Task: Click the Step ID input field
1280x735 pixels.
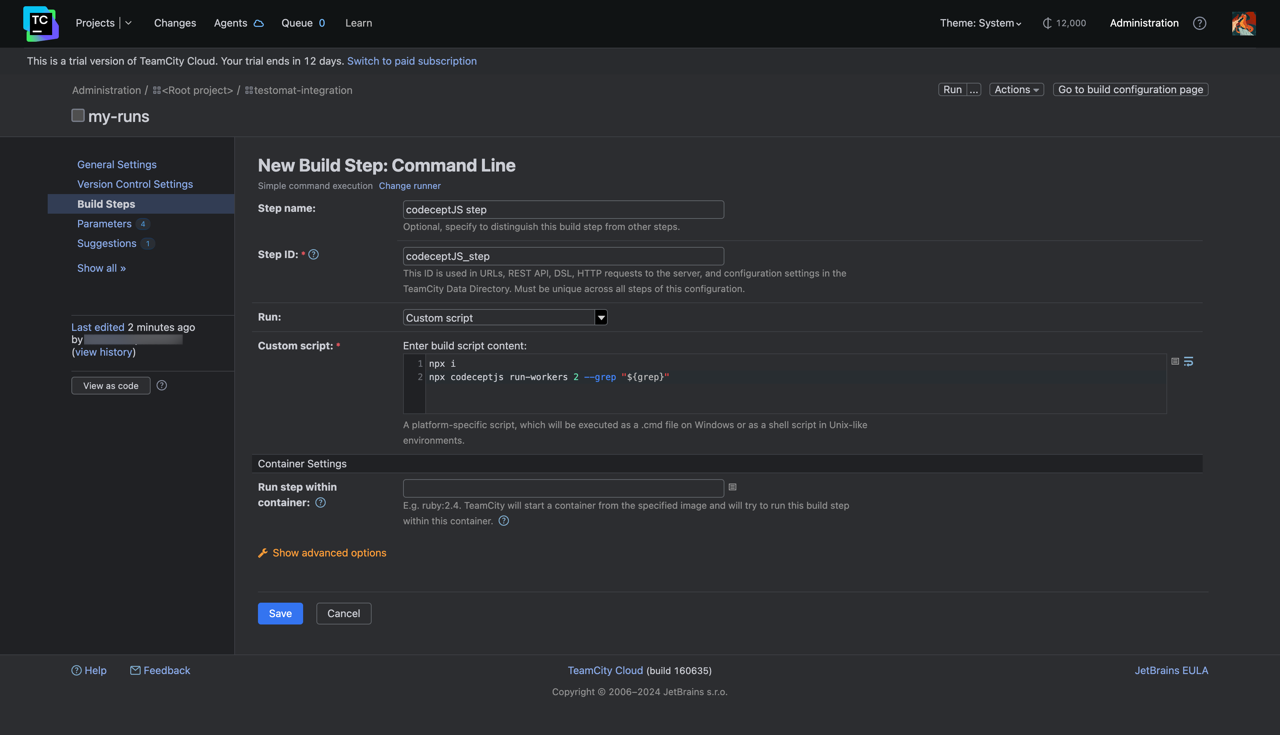Action: [563, 256]
